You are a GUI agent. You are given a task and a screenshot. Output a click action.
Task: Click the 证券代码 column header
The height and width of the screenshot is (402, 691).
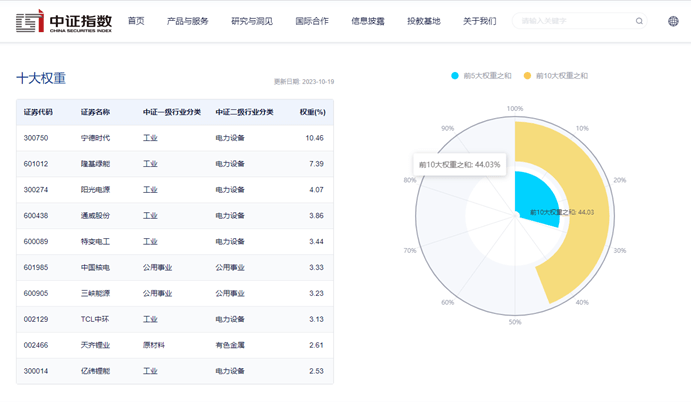click(38, 112)
